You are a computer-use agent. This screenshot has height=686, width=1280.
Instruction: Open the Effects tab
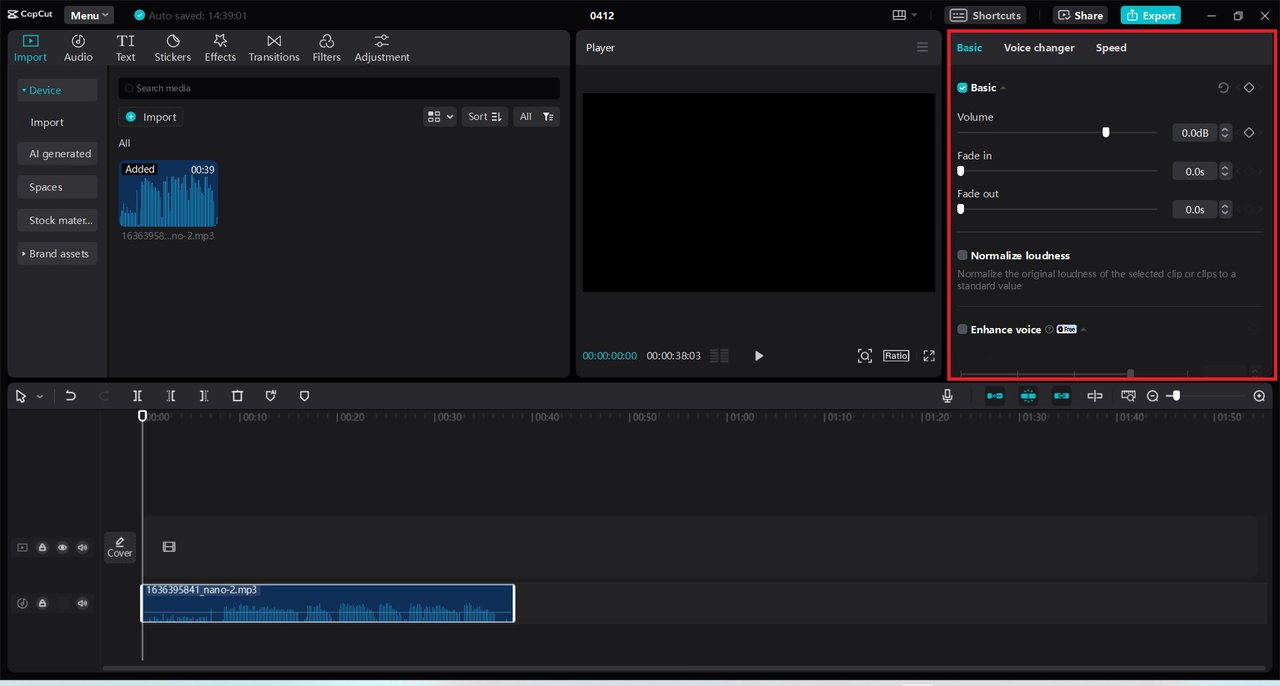coord(220,48)
